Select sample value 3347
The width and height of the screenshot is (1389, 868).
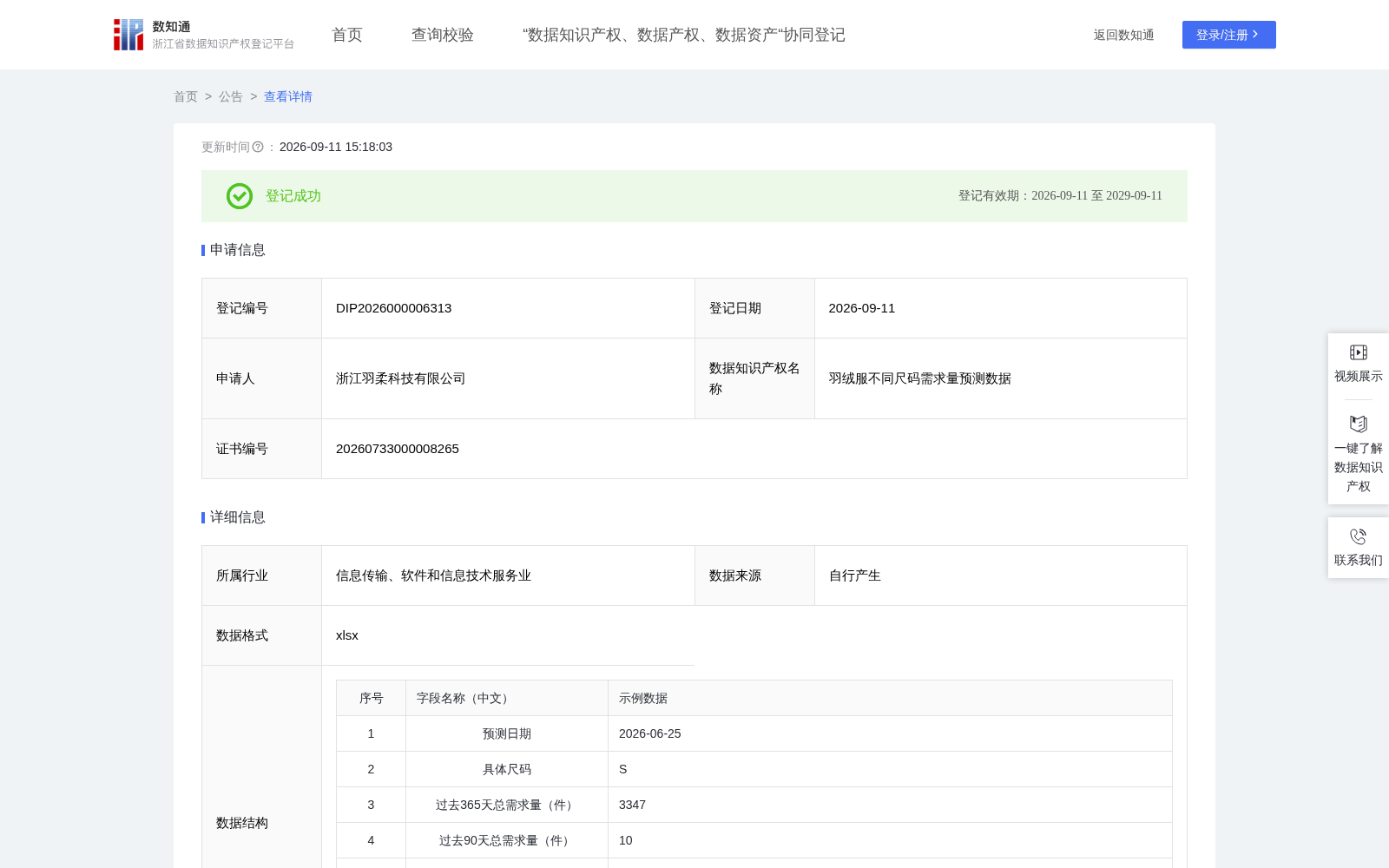click(x=633, y=805)
